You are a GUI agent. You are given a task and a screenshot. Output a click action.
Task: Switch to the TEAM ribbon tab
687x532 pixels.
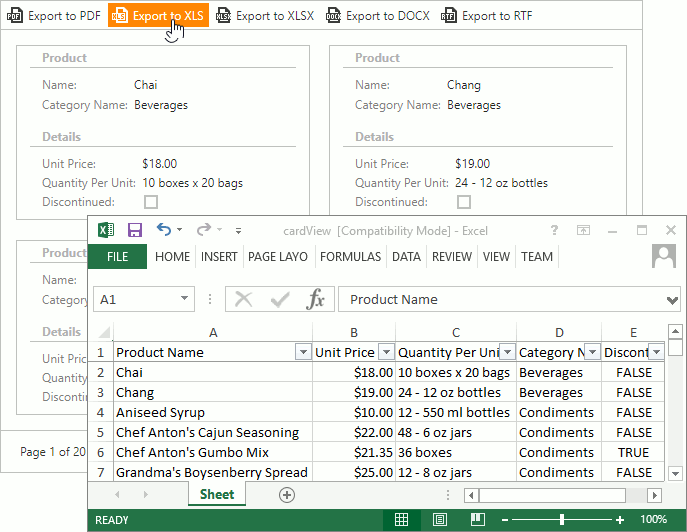point(537,256)
